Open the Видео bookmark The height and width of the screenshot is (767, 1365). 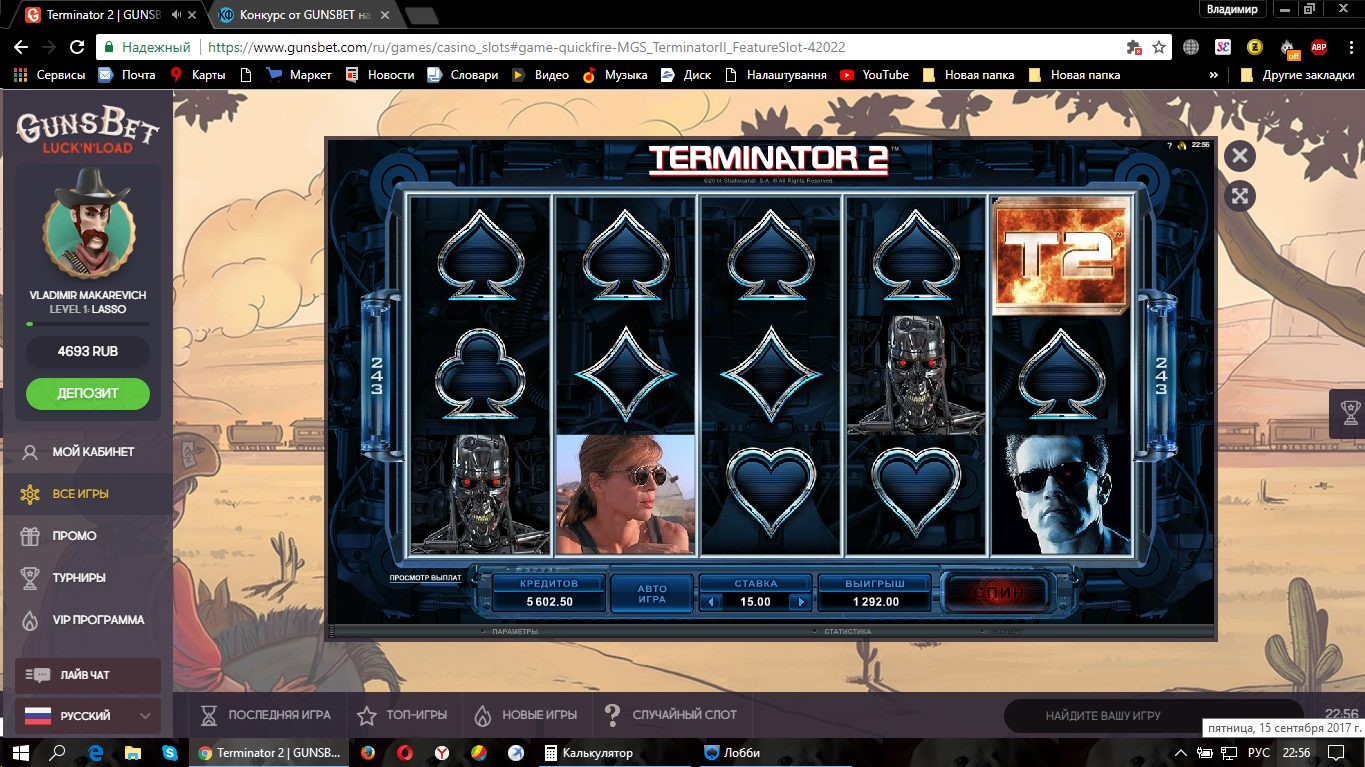540,75
